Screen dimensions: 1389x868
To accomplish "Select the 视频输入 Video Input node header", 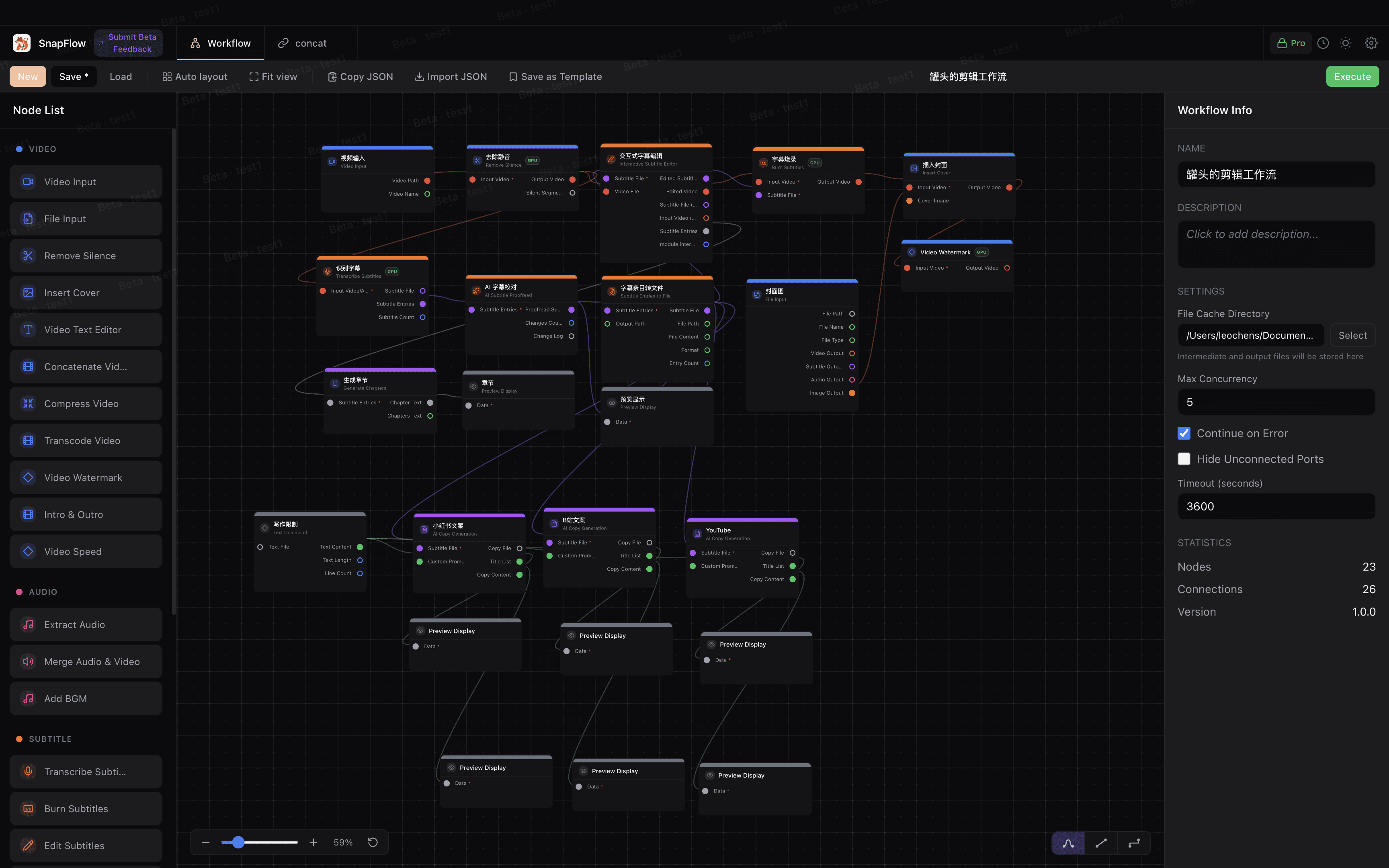I will tap(377, 161).
